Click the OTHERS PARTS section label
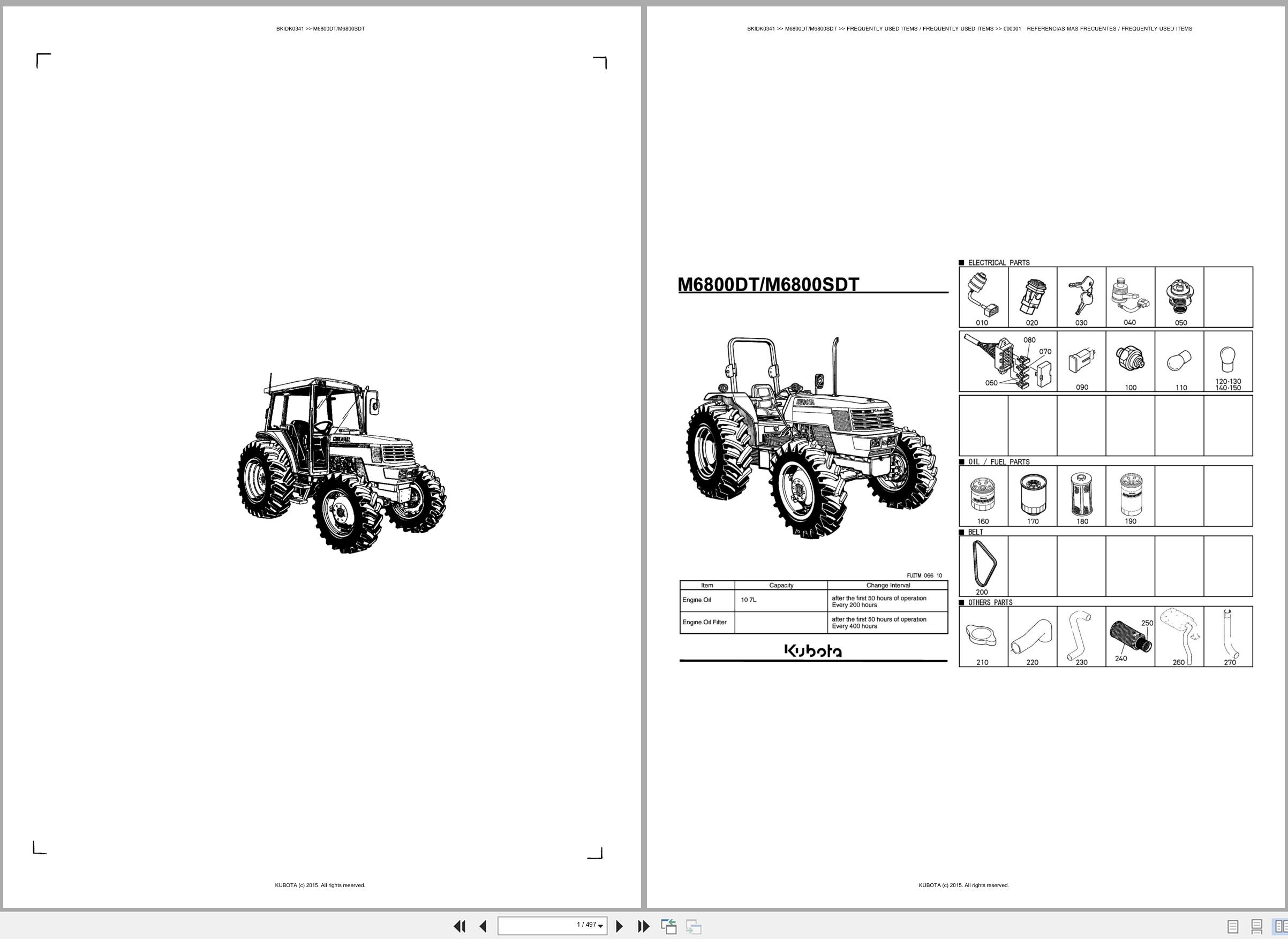This screenshot has height=939, width=1288. pyautogui.click(x=990, y=602)
